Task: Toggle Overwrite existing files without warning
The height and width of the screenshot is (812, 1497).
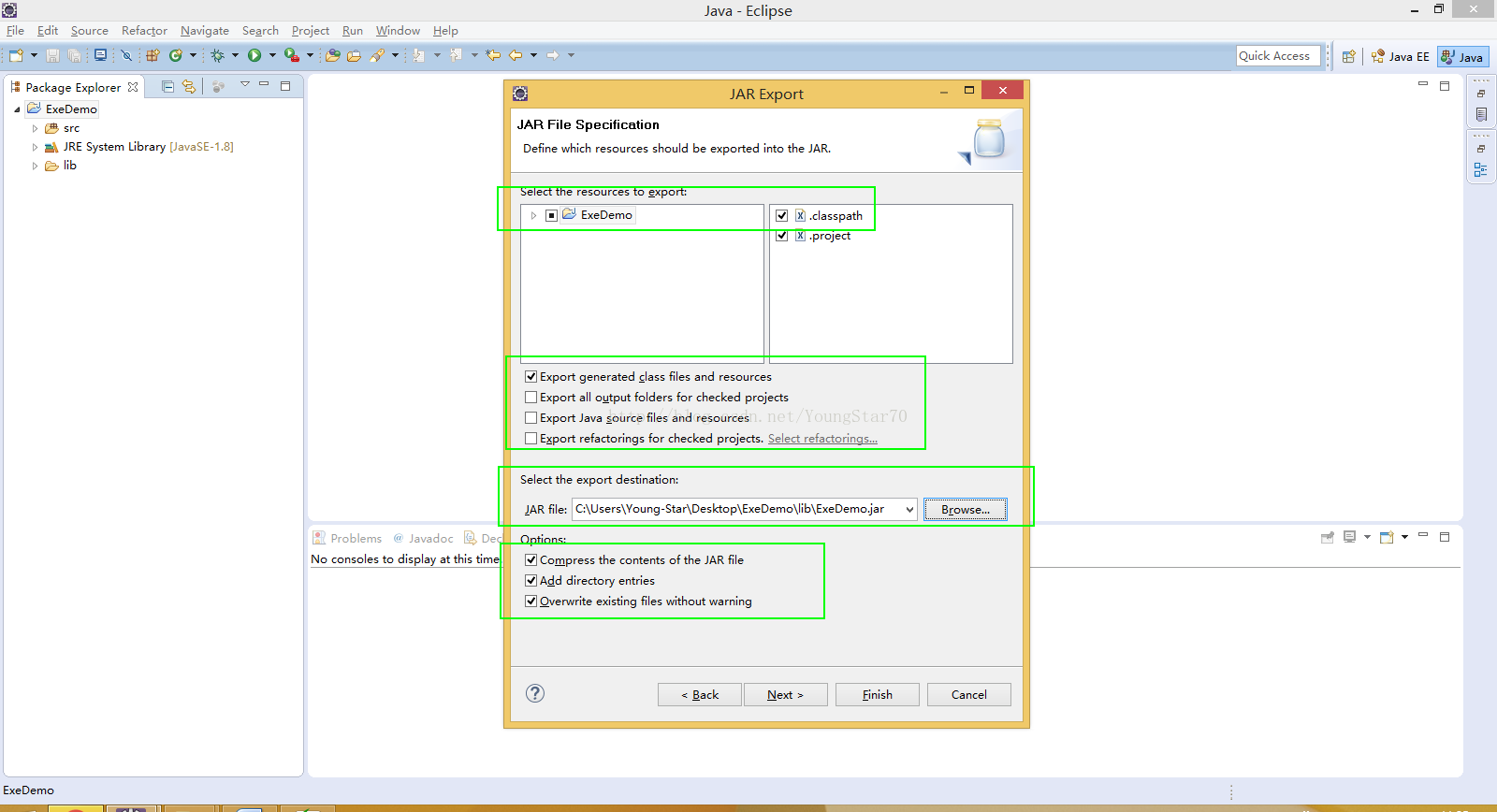Action: point(531,602)
